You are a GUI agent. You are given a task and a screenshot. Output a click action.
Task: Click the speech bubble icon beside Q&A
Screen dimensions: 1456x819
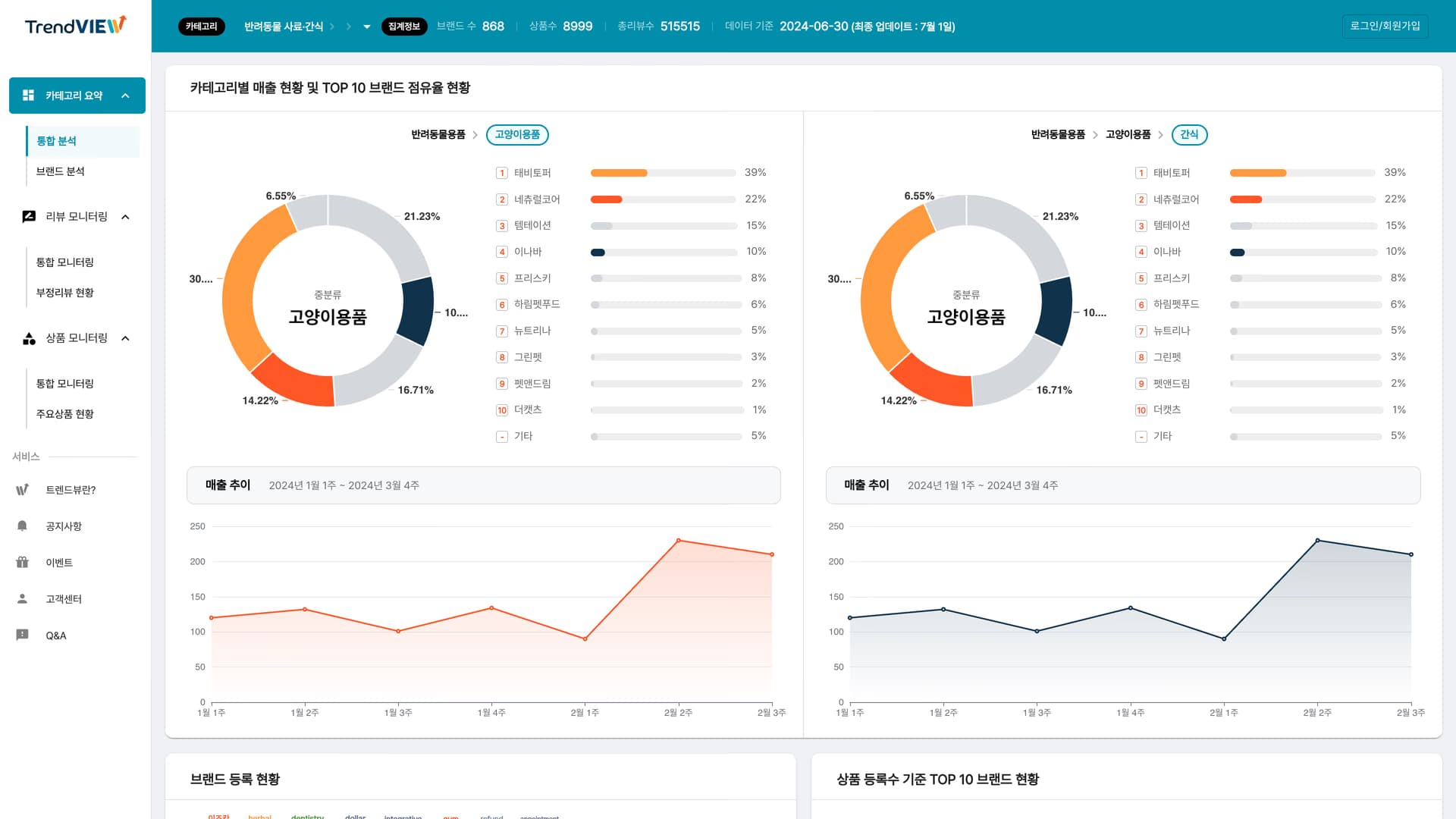click(22, 635)
